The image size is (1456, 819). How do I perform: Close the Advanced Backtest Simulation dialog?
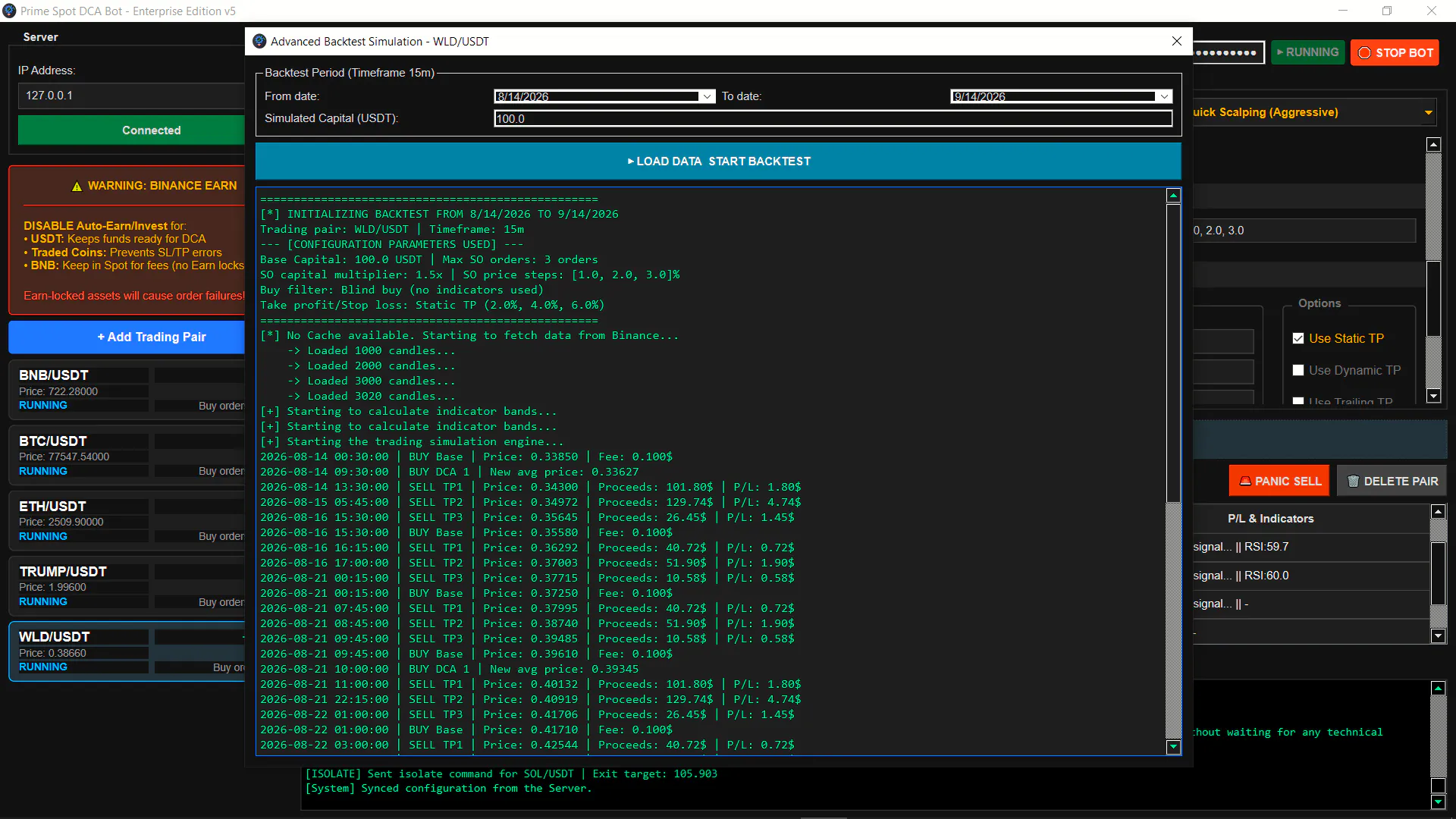point(1177,41)
